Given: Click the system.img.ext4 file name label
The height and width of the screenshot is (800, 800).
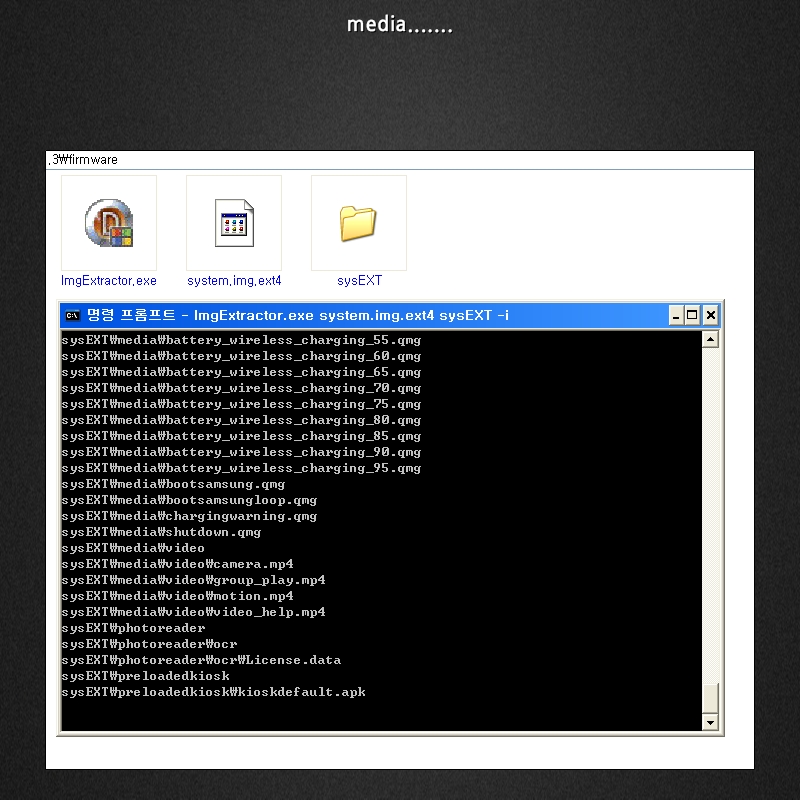Looking at the screenshot, I should click(234, 281).
